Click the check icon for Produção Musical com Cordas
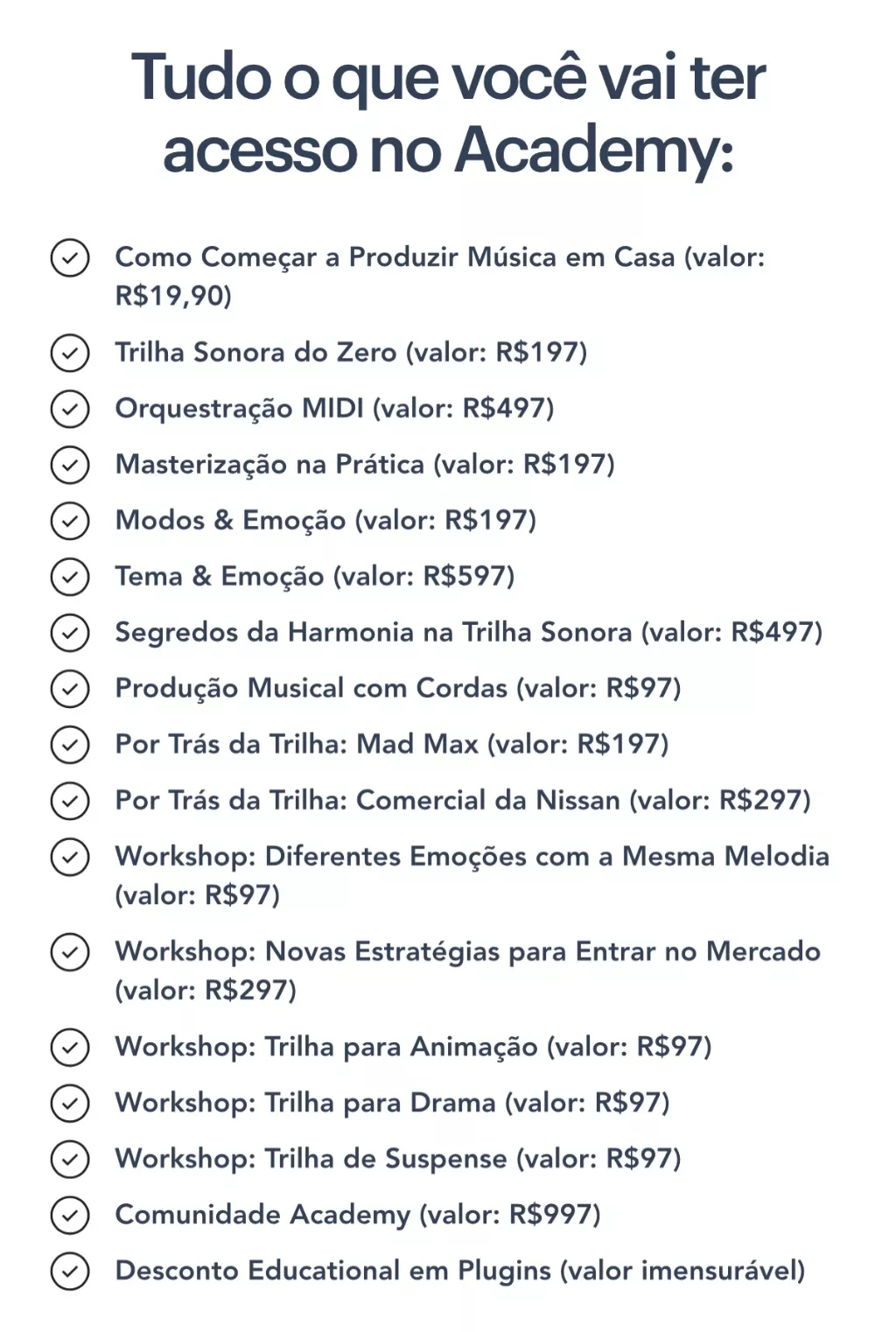This screenshot has height=1332, width=896. [70, 689]
